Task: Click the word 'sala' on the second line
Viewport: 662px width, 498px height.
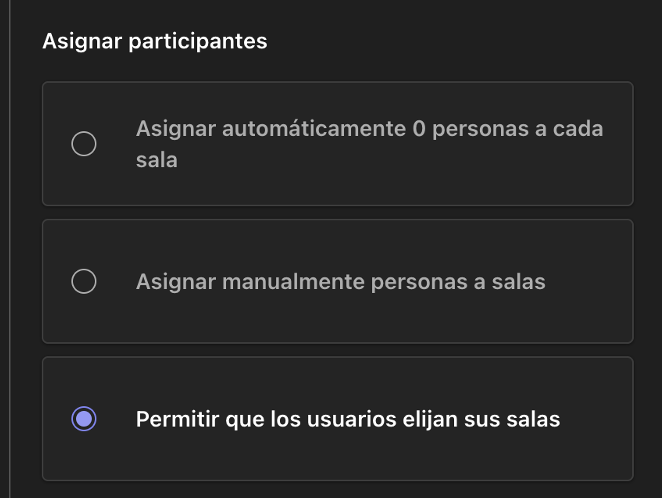Action: tap(157, 160)
